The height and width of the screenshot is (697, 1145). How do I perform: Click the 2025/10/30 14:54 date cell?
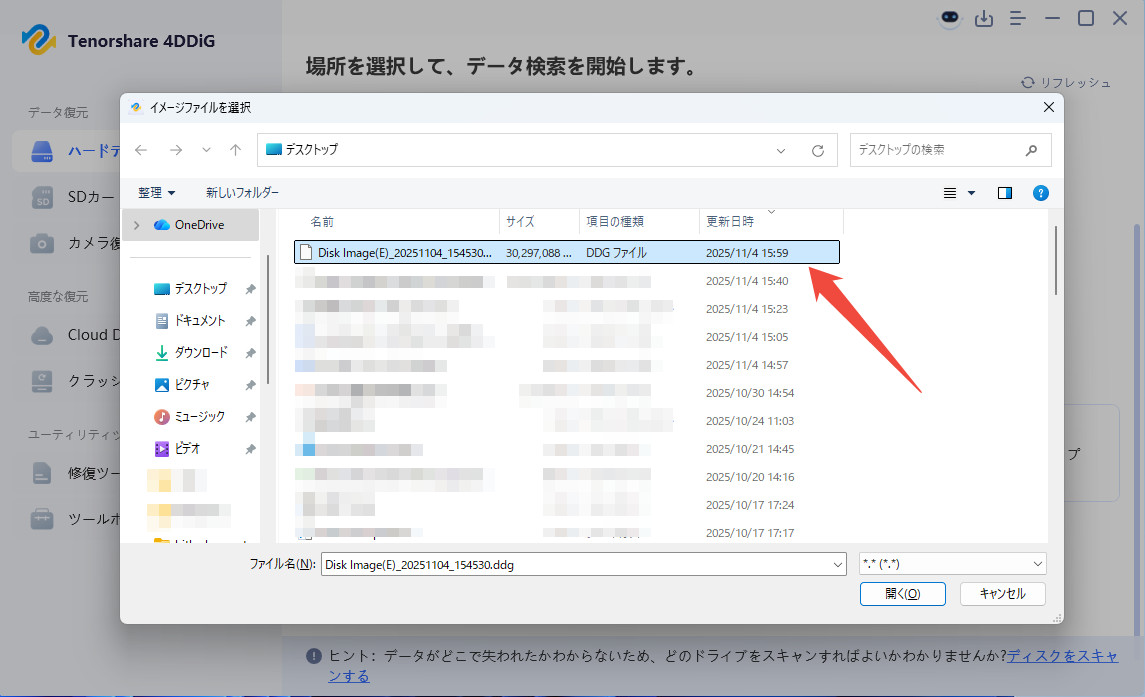coord(750,393)
